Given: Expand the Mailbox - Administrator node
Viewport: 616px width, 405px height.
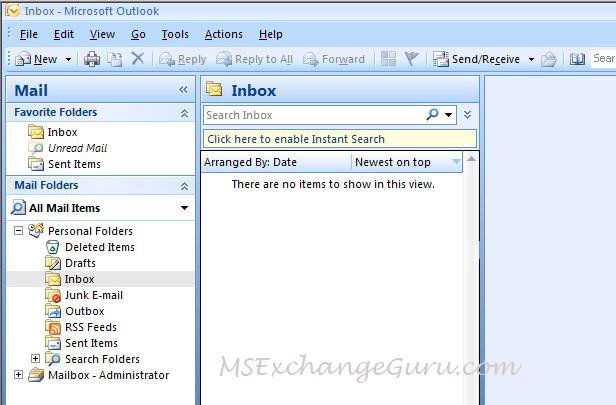Looking at the screenshot, I should click(19, 375).
